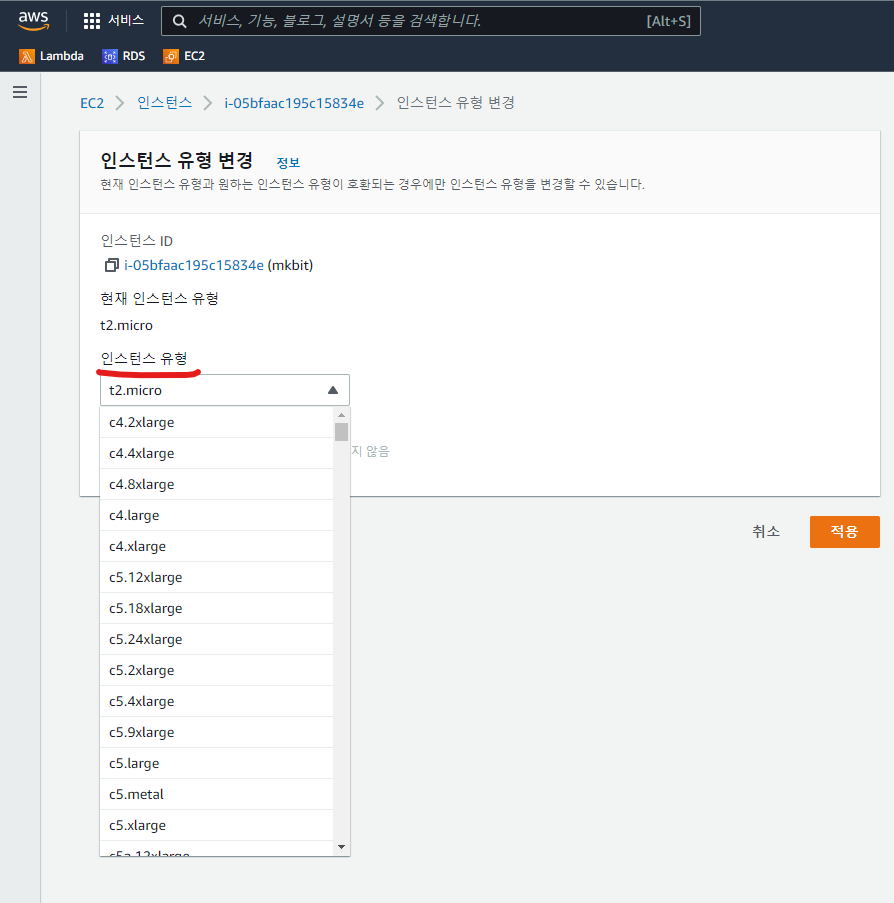Click the 인스턴스 유형 변경 heading
The width and height of the screenshot is (894, 903).
(x=177, y=160)
